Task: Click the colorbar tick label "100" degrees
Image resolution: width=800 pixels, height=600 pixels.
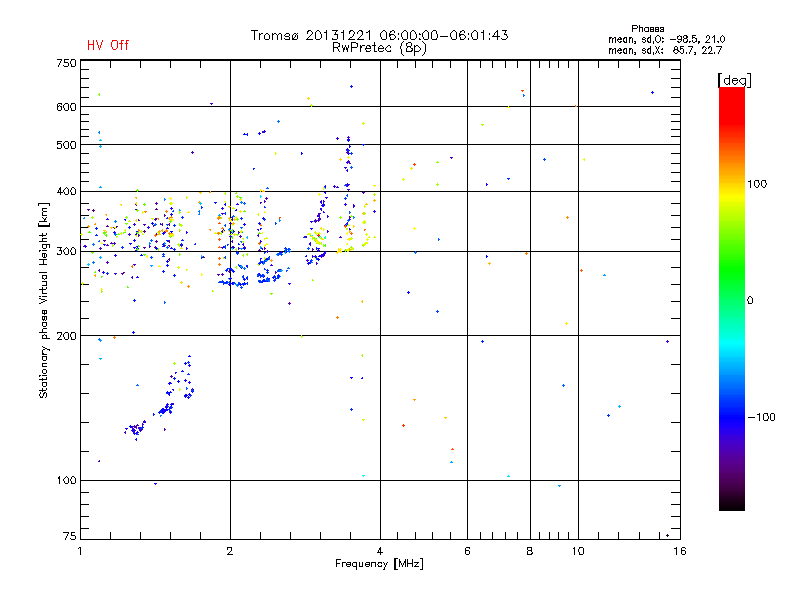Action: coord(757,184)
